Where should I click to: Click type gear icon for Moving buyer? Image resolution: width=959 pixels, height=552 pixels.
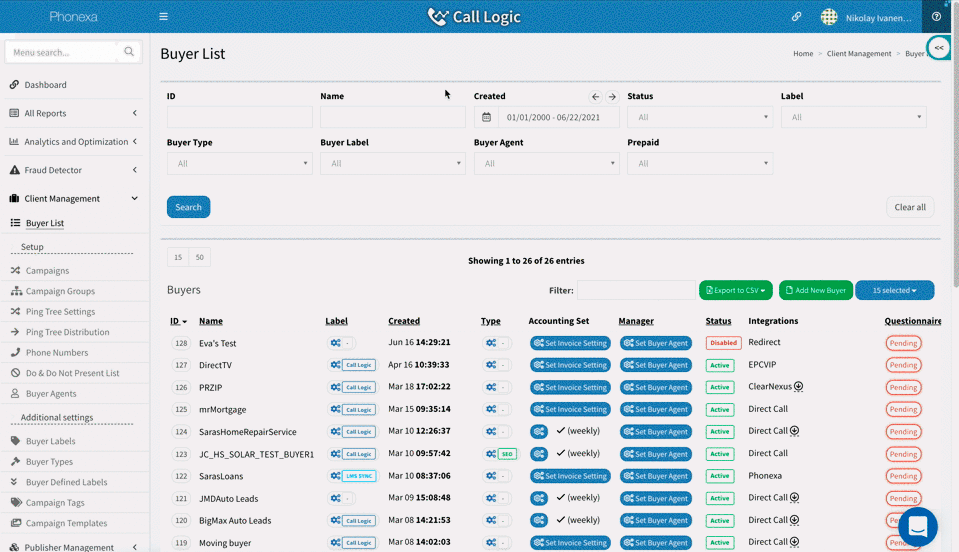click(x=491, y=542)
